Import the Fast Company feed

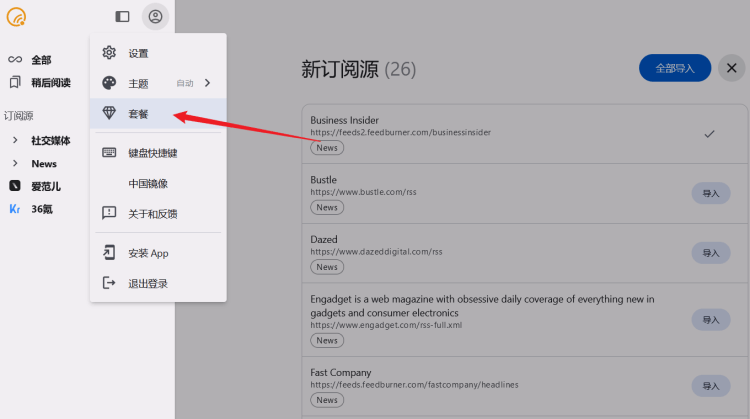click(711, 386)
